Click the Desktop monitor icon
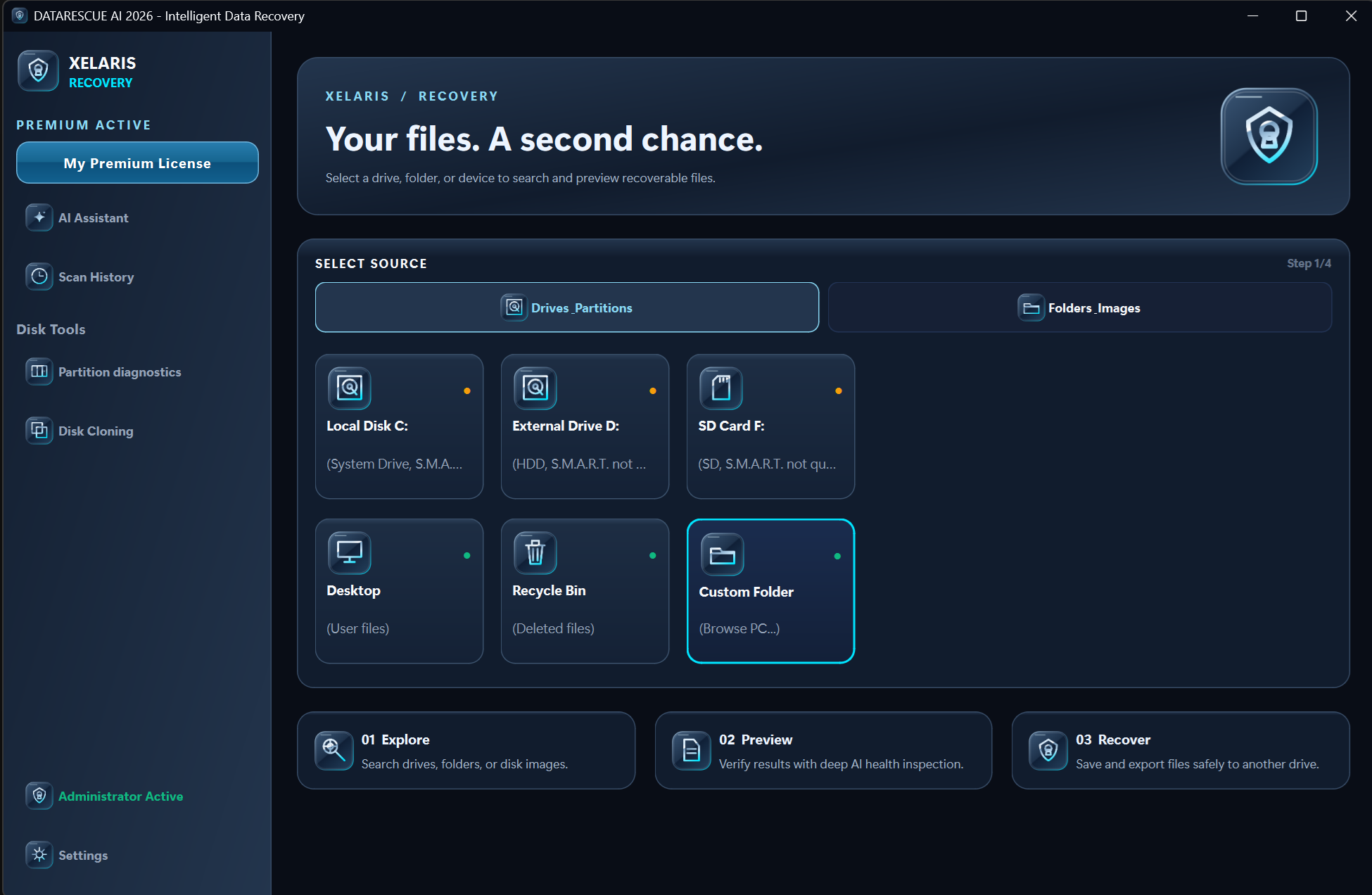The height and width of the screenshot is (895, 1372). [x=350, y=552]
